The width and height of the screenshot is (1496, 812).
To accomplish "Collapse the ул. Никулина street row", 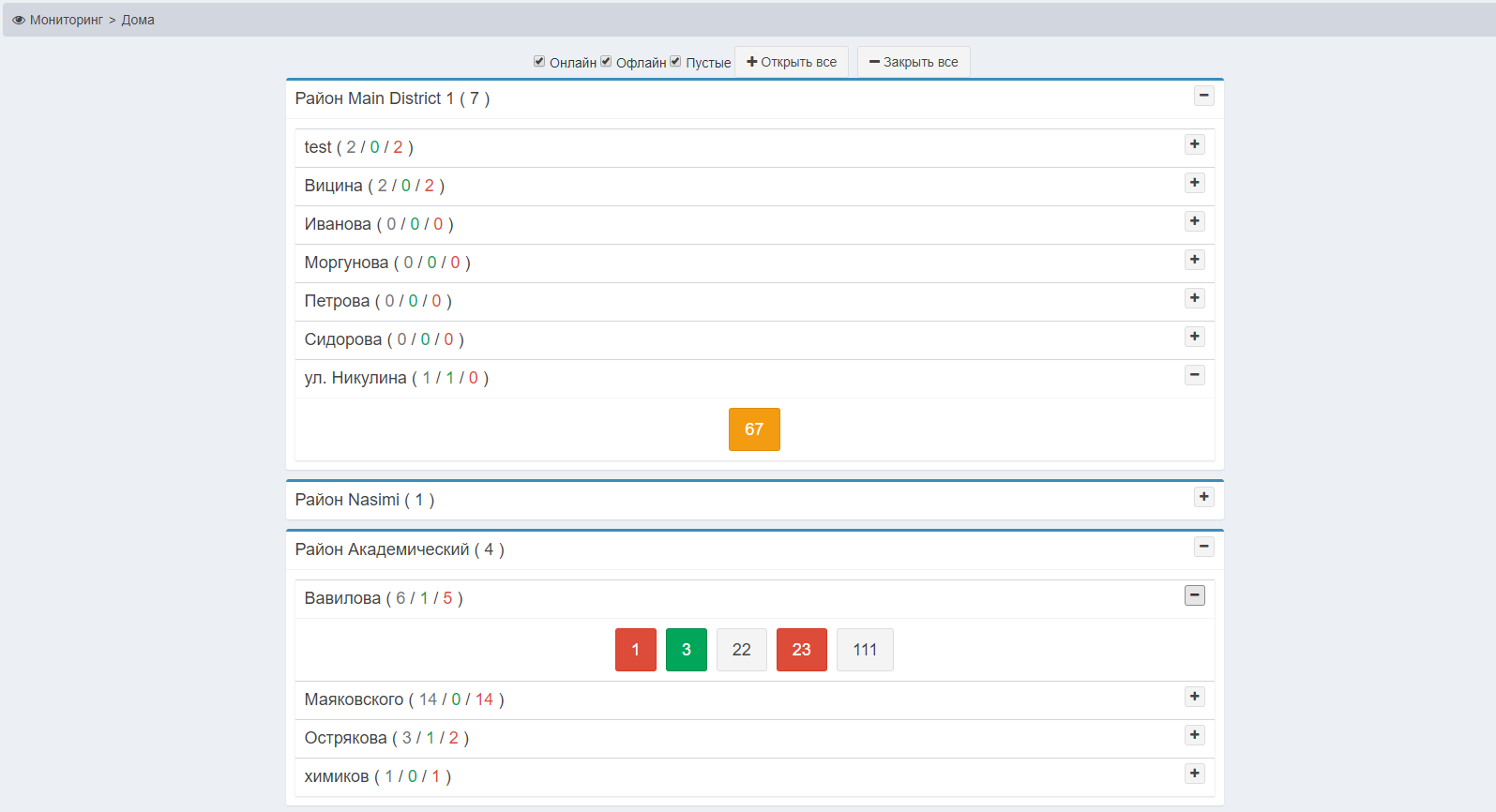I will pos(1194,375).
